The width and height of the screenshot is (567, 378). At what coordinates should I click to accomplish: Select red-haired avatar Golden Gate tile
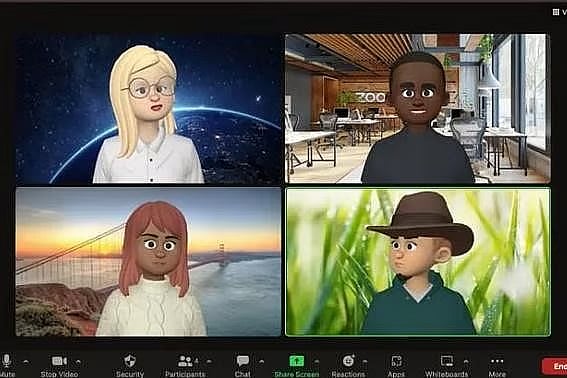[148, 262]
